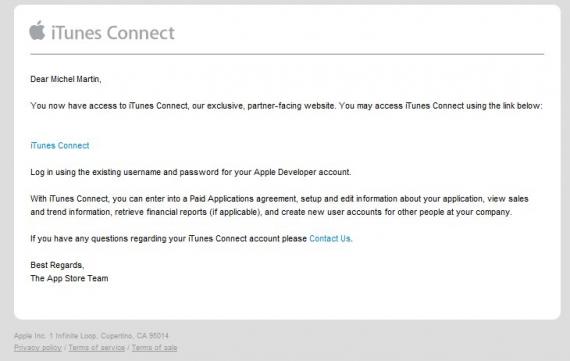Click the 'partner-facing website' phrase
Image resolution: width=570 pixels, height=361 pixels.
coord(291,106)
